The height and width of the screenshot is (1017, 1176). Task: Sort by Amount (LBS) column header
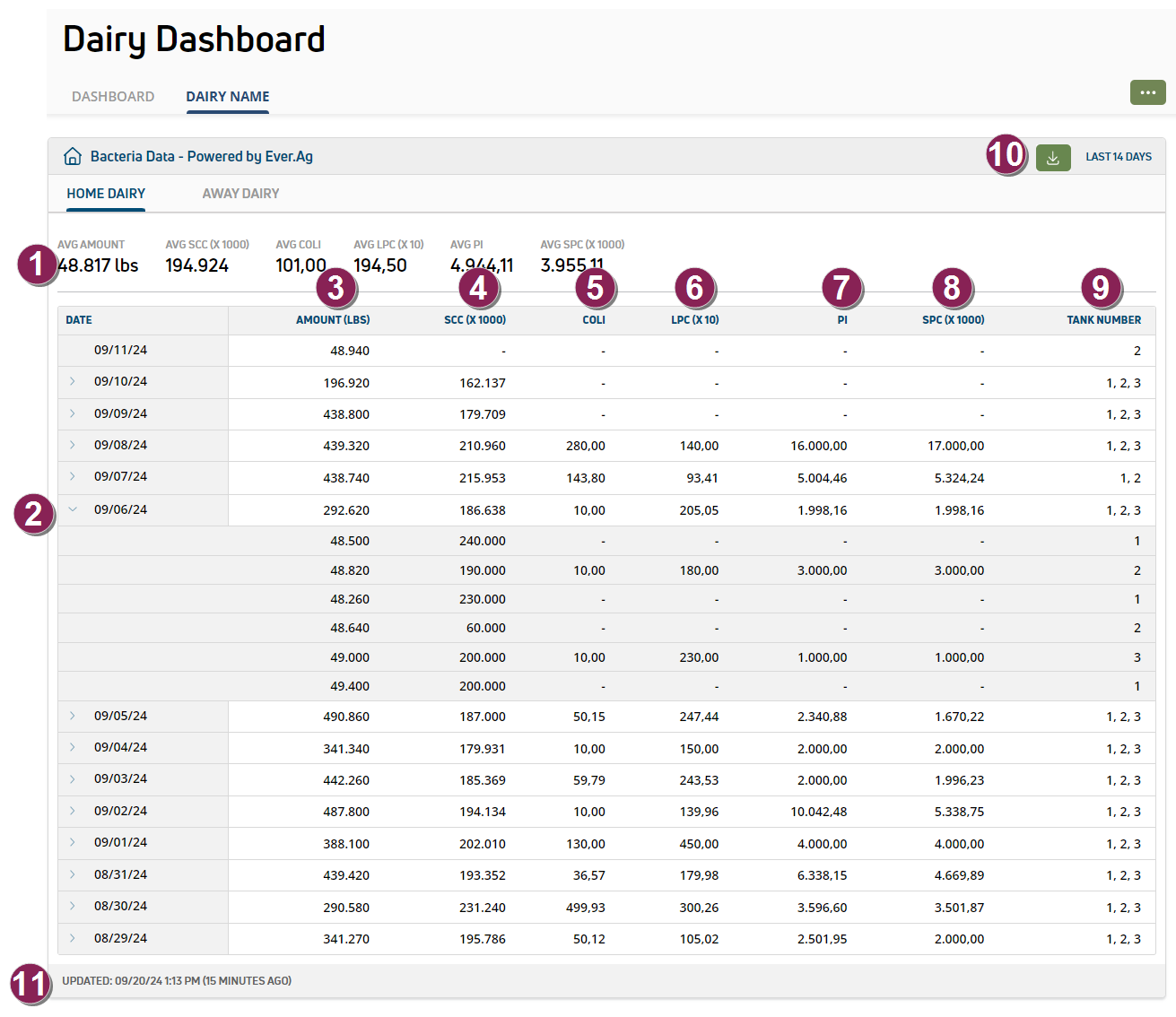tap(333, 320)
